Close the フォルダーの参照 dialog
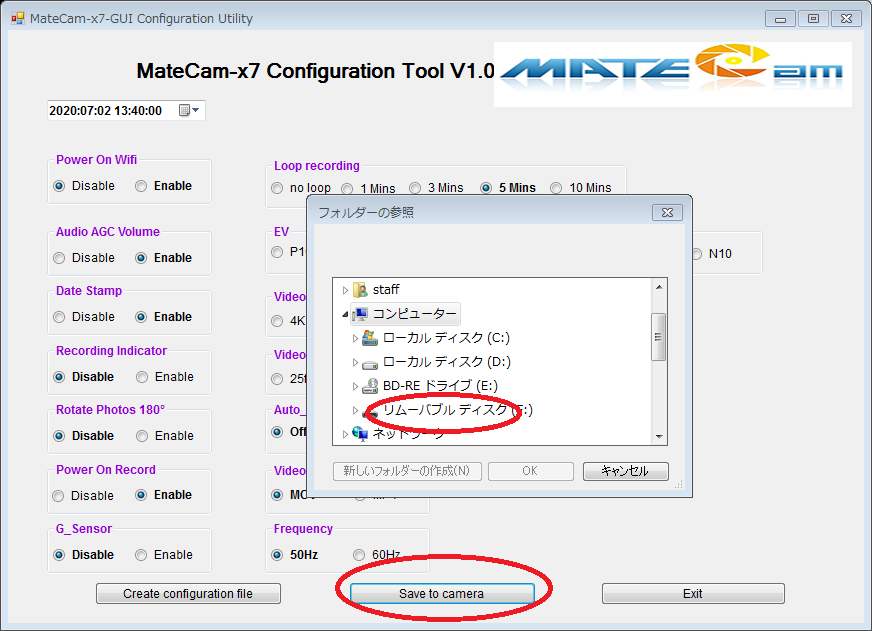 pyautogui.click(x=667, y=212)
